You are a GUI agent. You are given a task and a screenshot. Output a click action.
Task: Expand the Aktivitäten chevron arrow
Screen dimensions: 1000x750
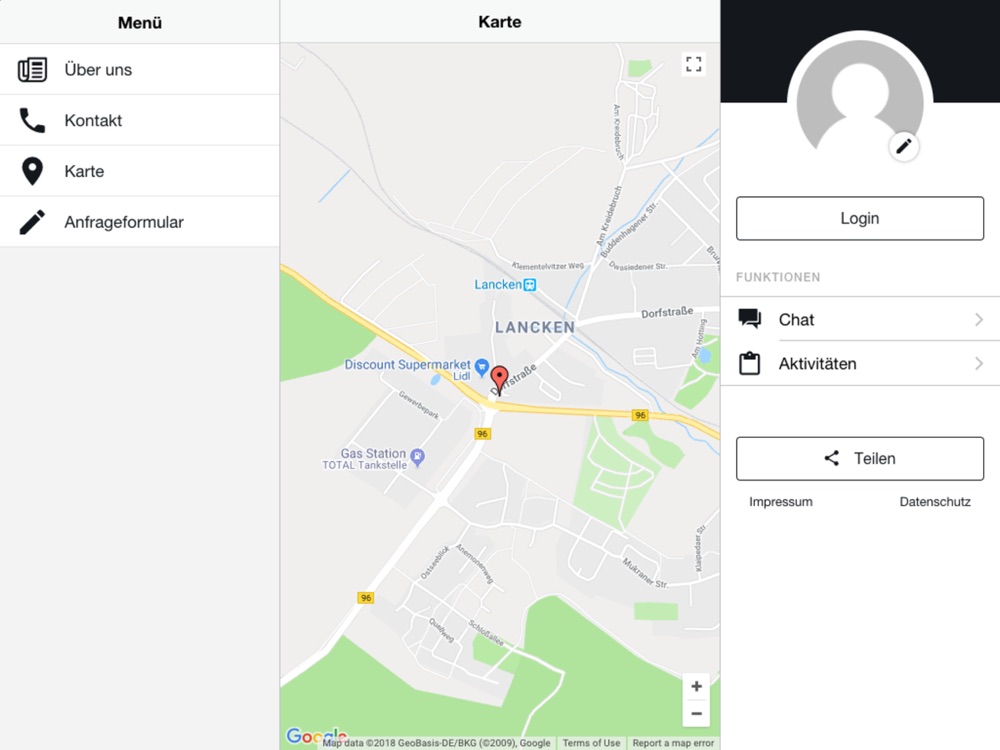pos(979,364)
